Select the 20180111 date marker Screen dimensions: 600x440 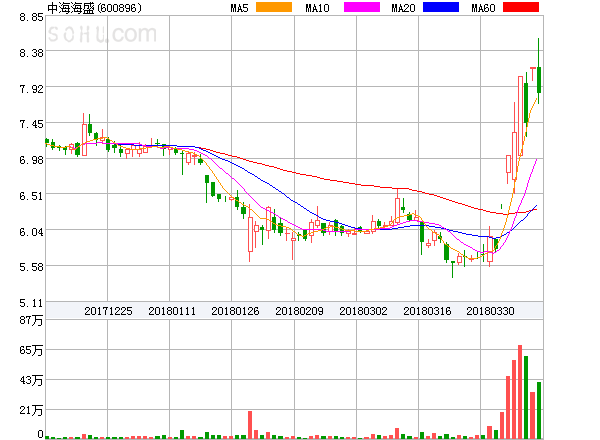pos(172,311)
